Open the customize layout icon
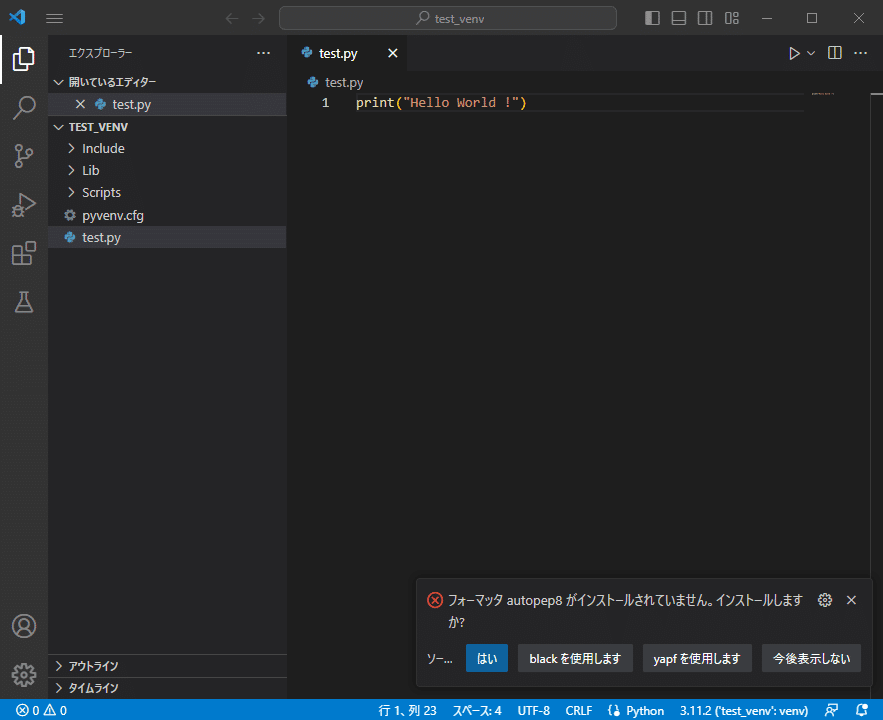The image size is (883, 720). tap(732, 19)
